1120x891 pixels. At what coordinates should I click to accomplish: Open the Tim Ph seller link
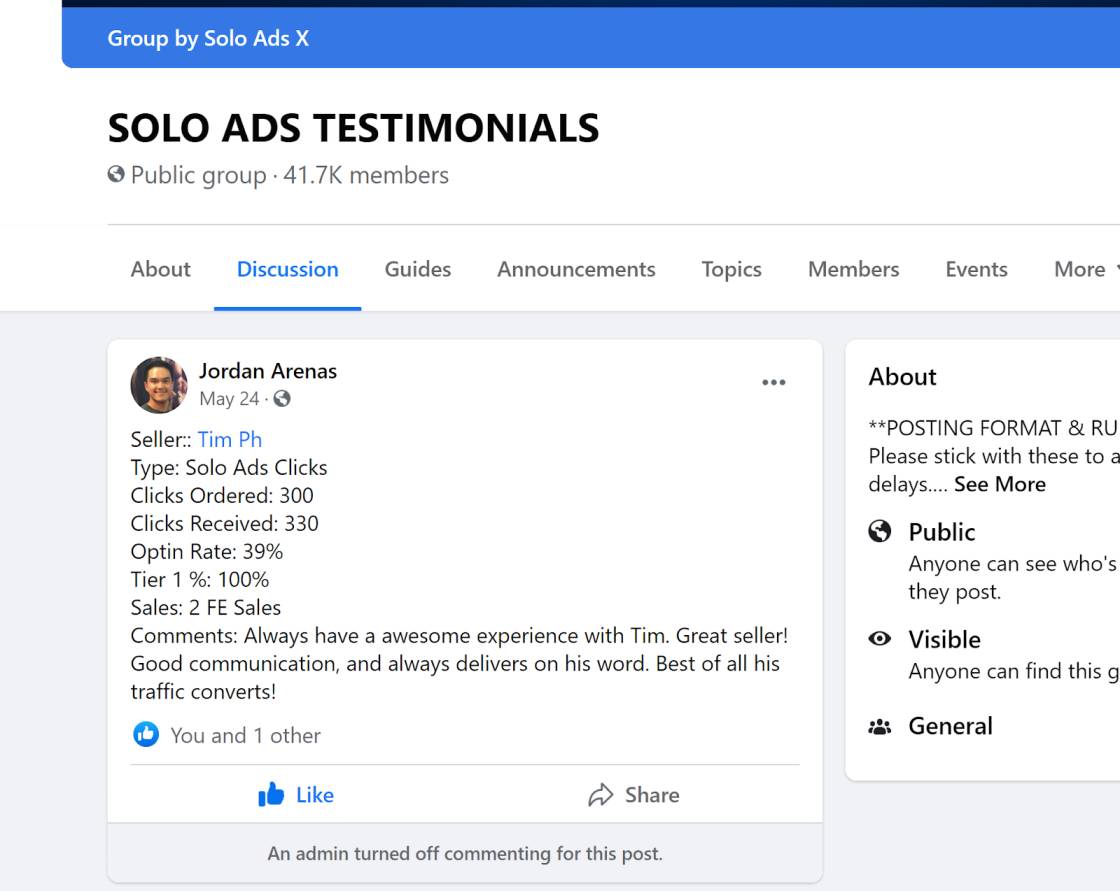(230, 439)
